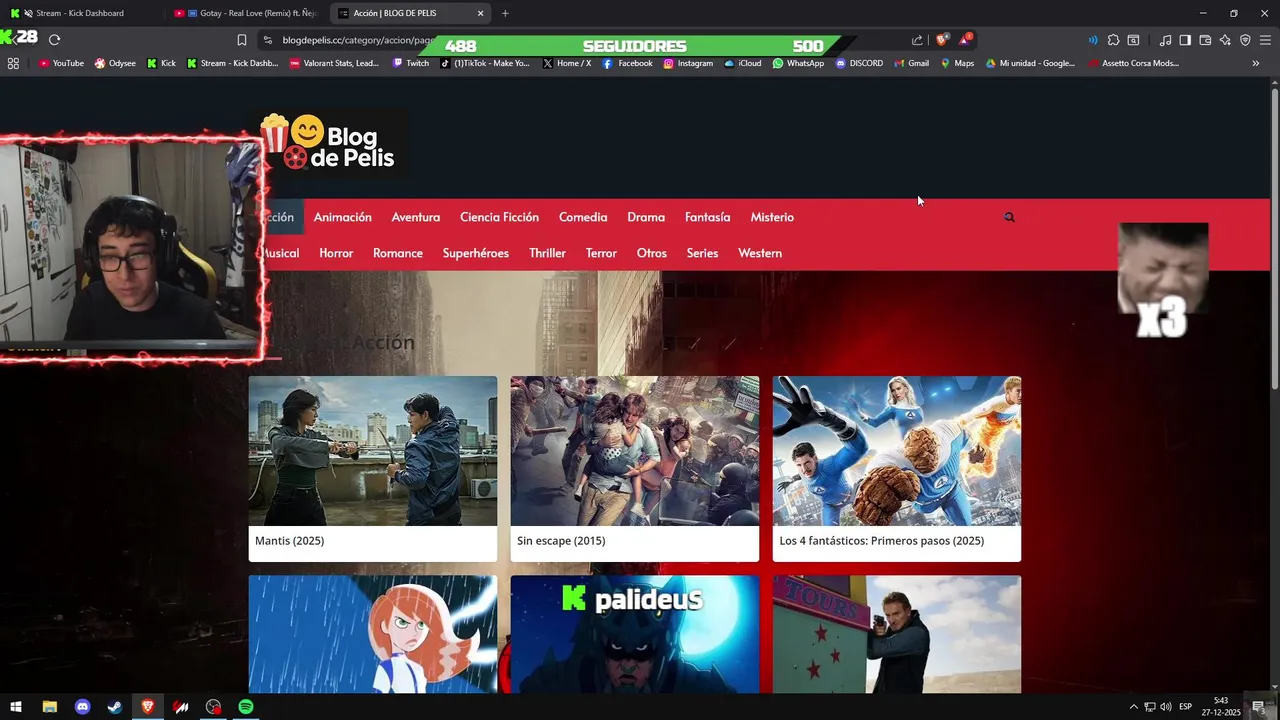Open the Instagram bookmark
The image size is (1280, 720).
[688, 63]
